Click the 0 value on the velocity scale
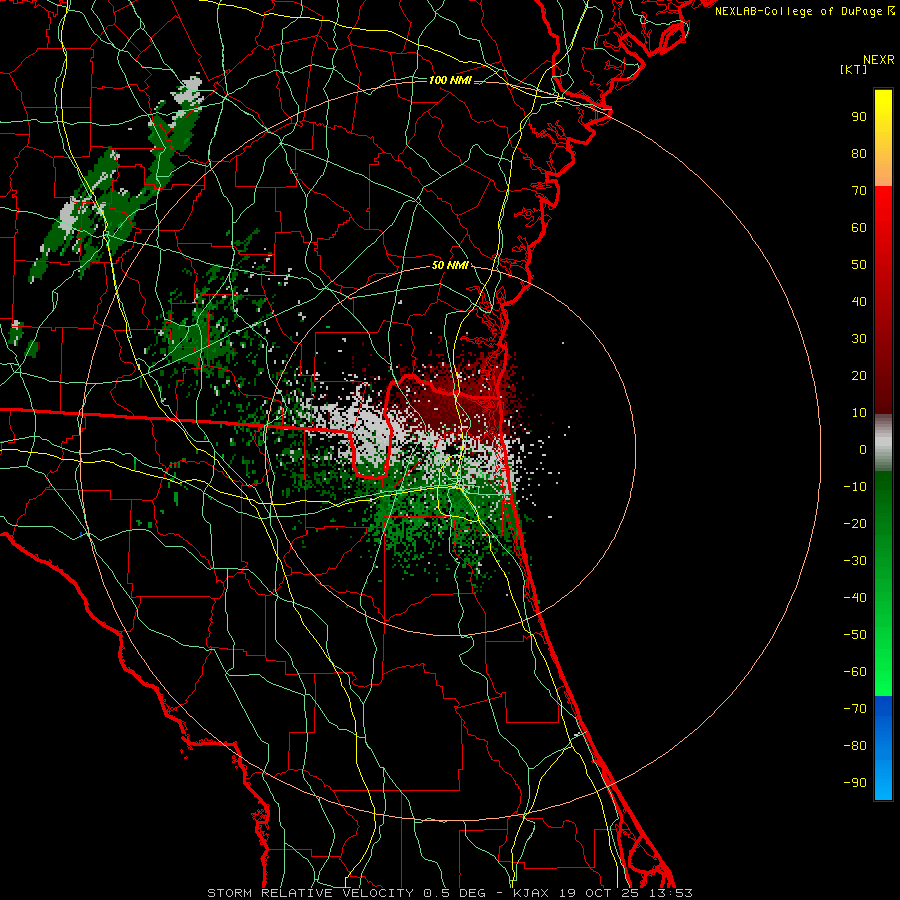Viewport: 900px width, 900px height. point(863,450)
